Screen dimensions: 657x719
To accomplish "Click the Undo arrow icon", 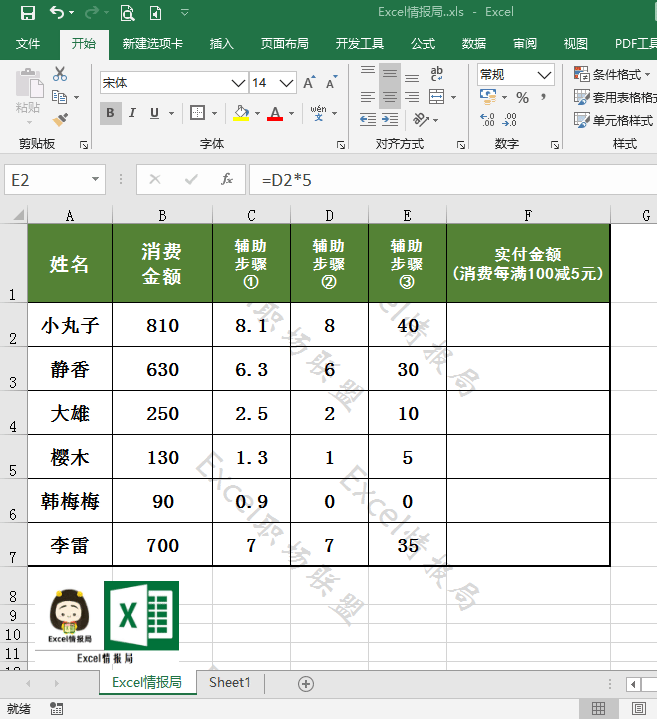I will click(x=57, y=12).
